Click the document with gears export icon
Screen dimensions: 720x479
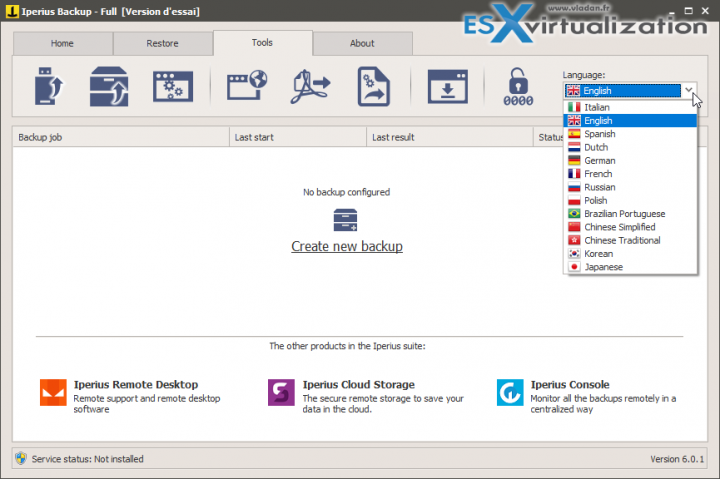374,86
